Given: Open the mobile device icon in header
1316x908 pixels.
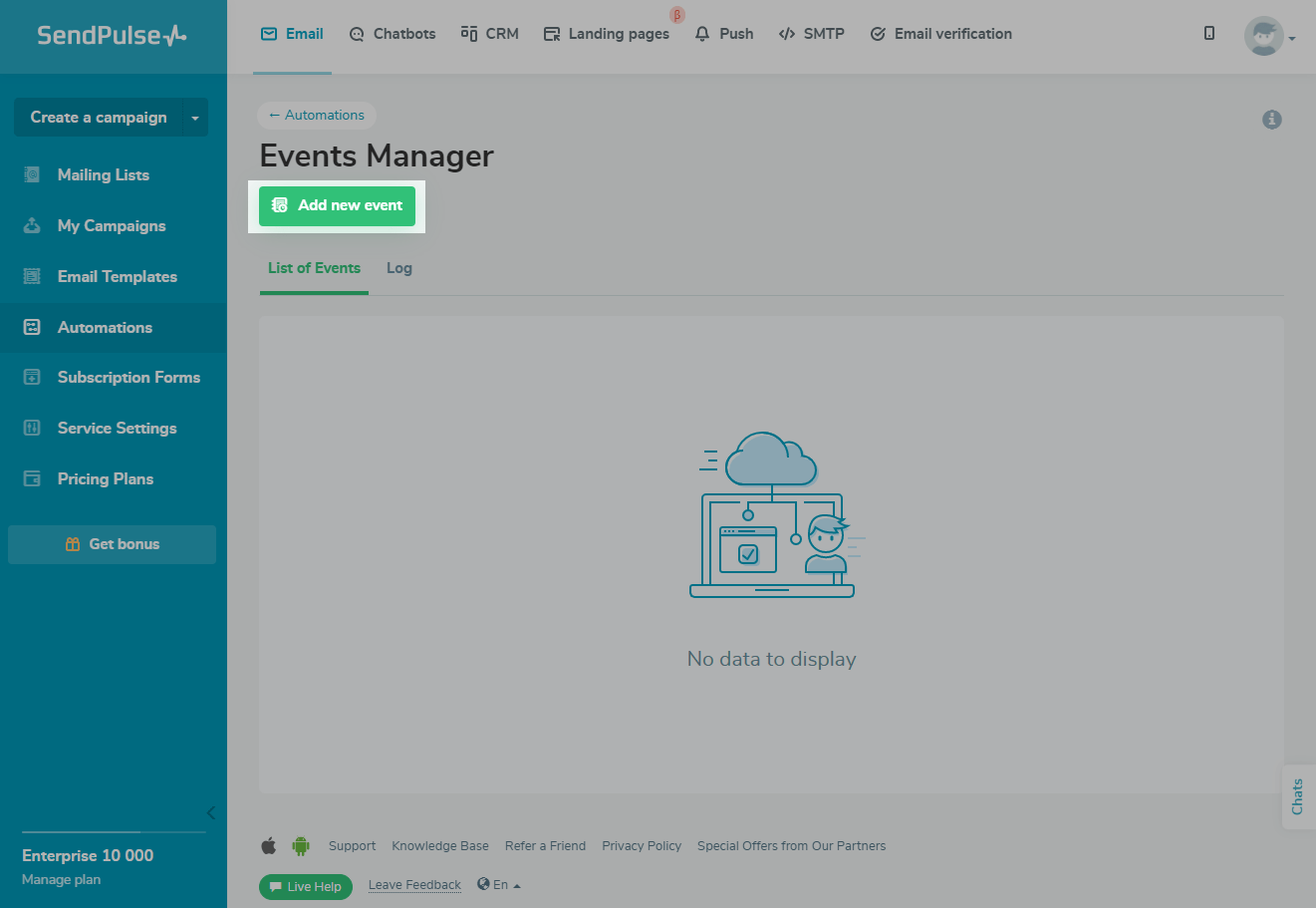Looking at the screenshot, I should [x=1209, y=34].
